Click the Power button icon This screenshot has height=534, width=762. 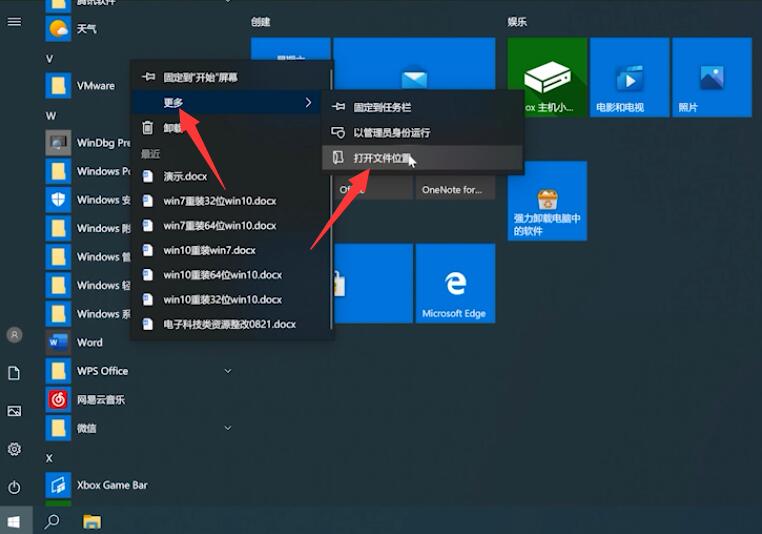[x=14, y=487]
